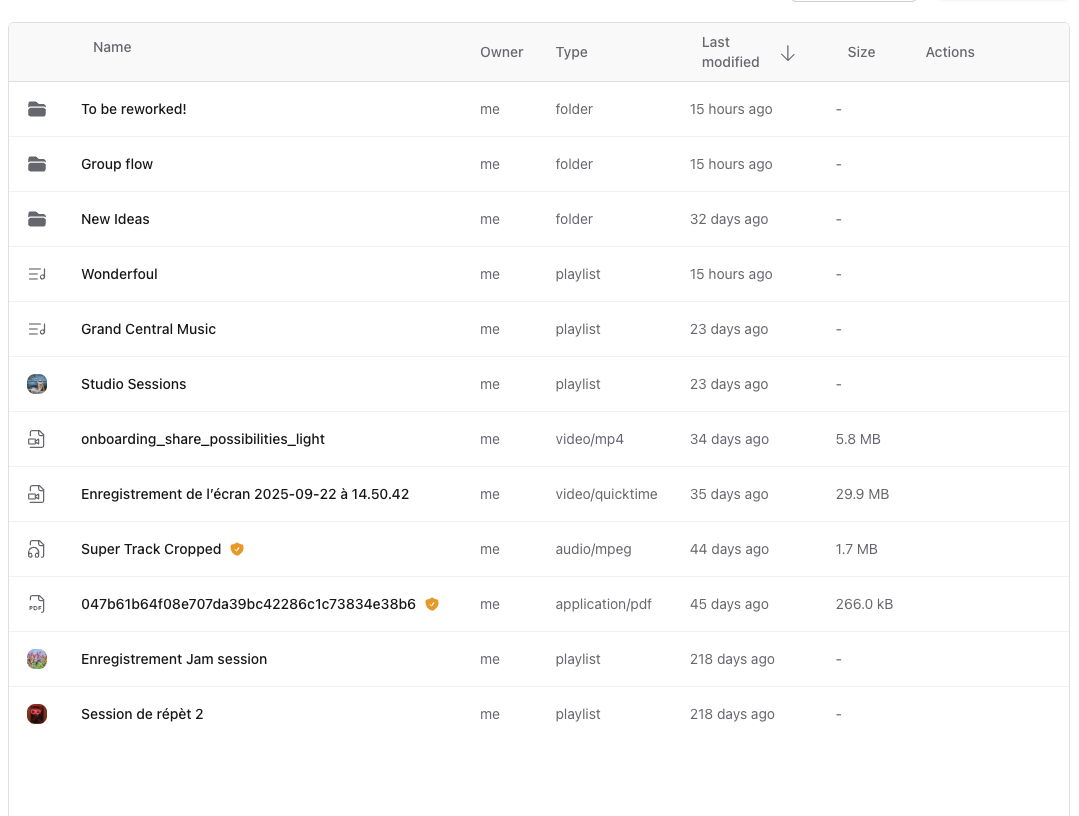Click the Enregistrement Jam session artwork
Viewport: 1079px width, 816px height.
point(37,658)
